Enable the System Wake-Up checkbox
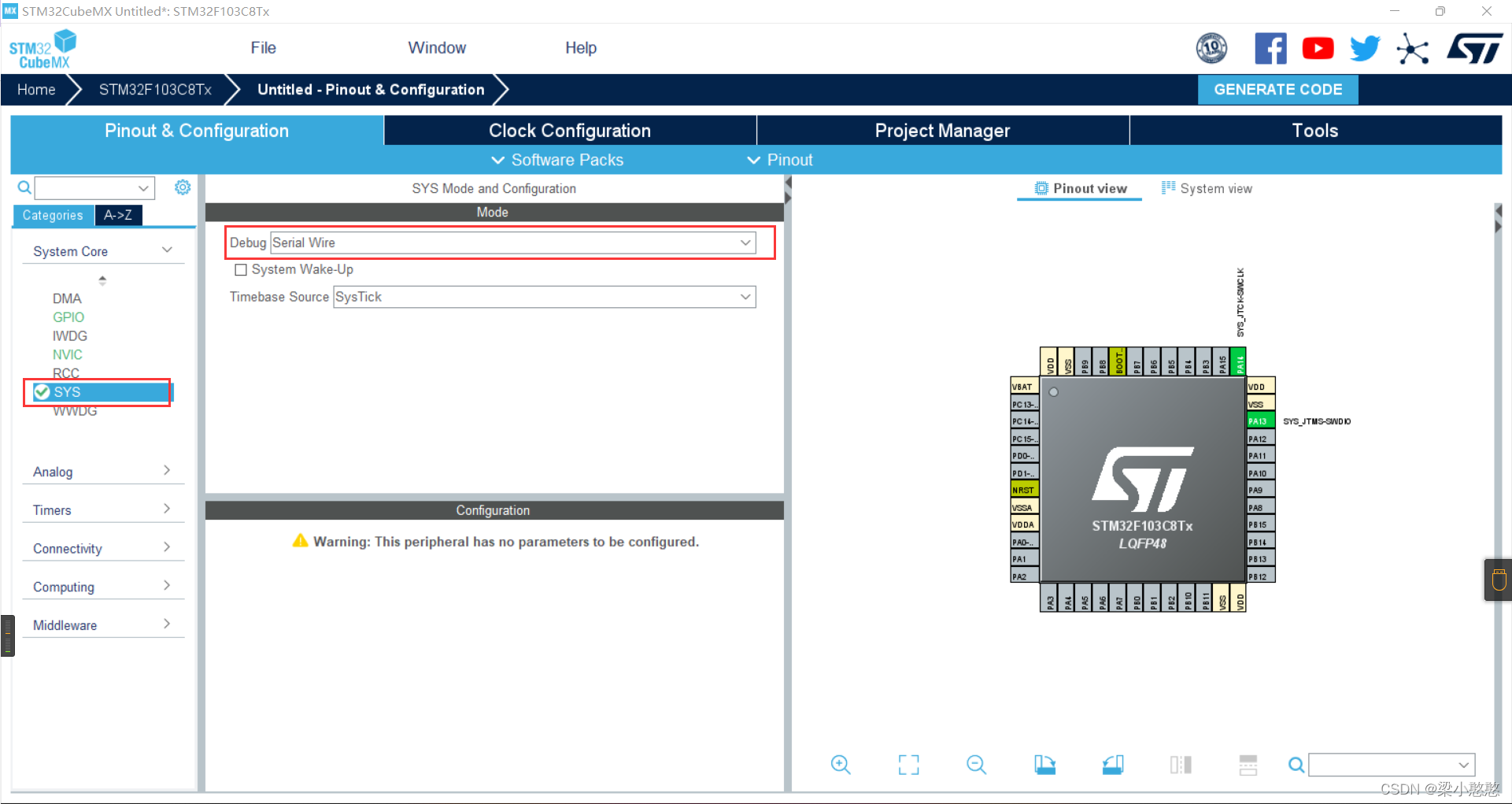This screenshot has width=1512, height=804. pos(242,270)
